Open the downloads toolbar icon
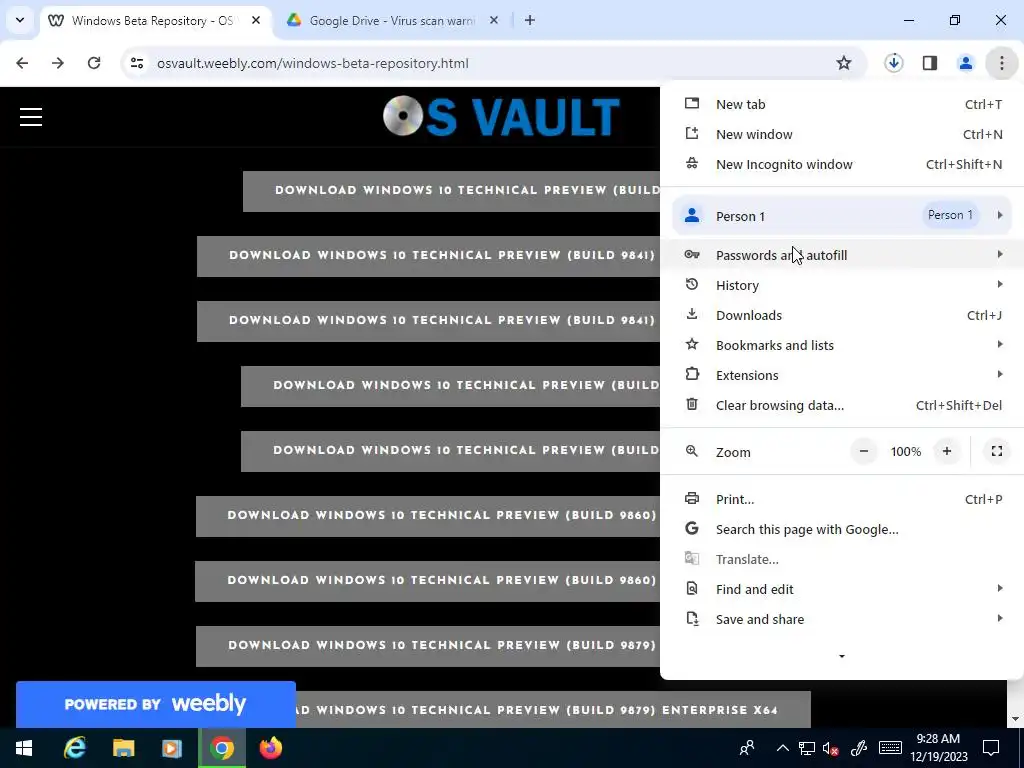Screen dimensions: 1024x768 (x=893, y=63)
